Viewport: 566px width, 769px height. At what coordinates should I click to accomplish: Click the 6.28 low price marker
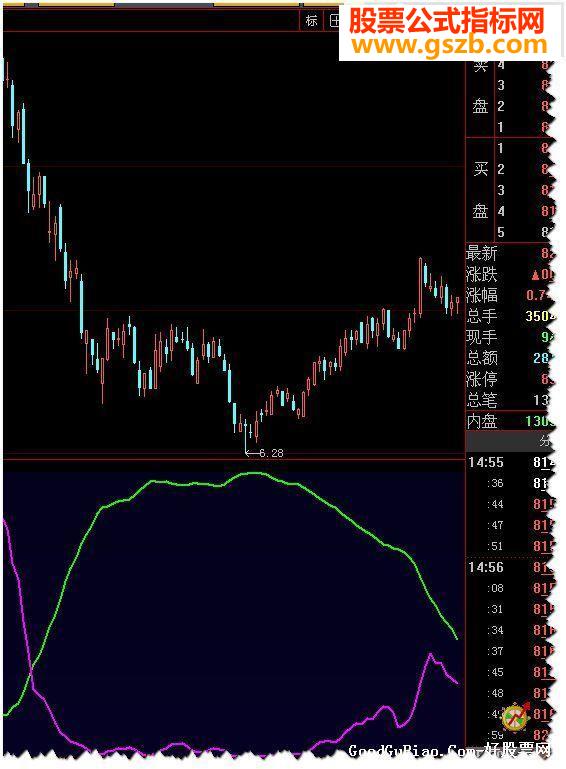click(264, 453)
